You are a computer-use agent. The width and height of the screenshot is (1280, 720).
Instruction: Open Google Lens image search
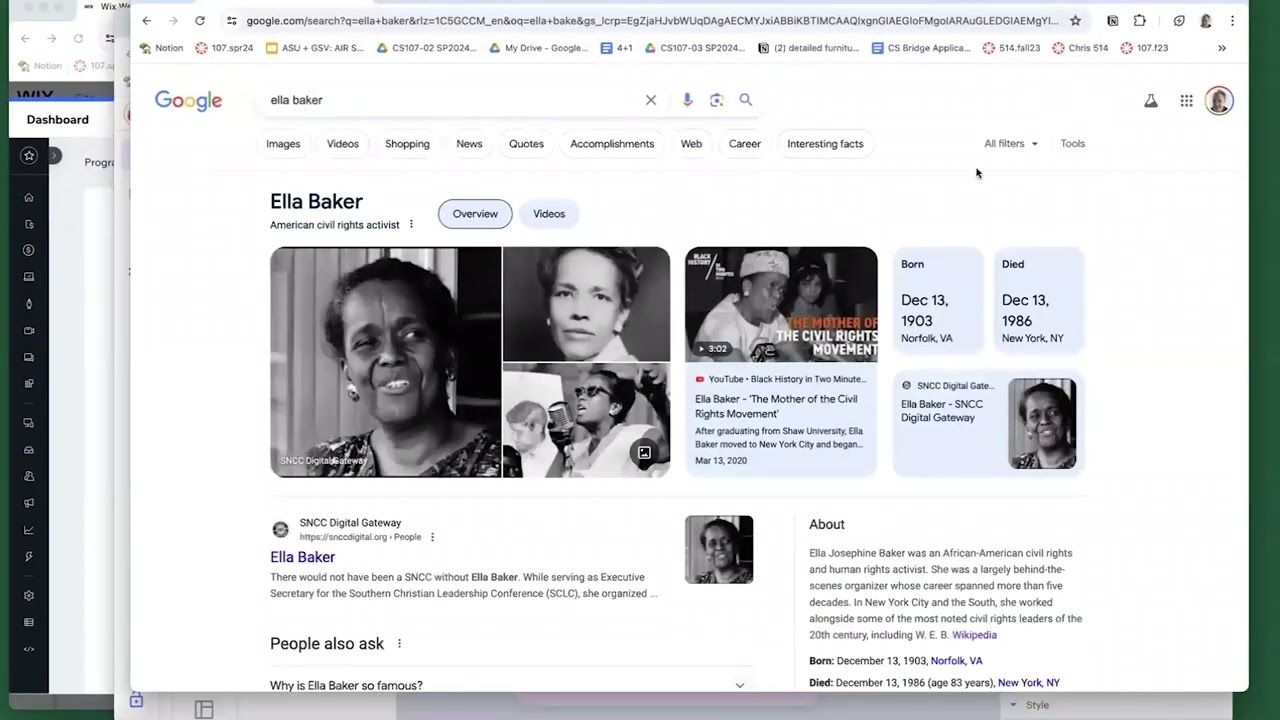(x=716, y=100)
